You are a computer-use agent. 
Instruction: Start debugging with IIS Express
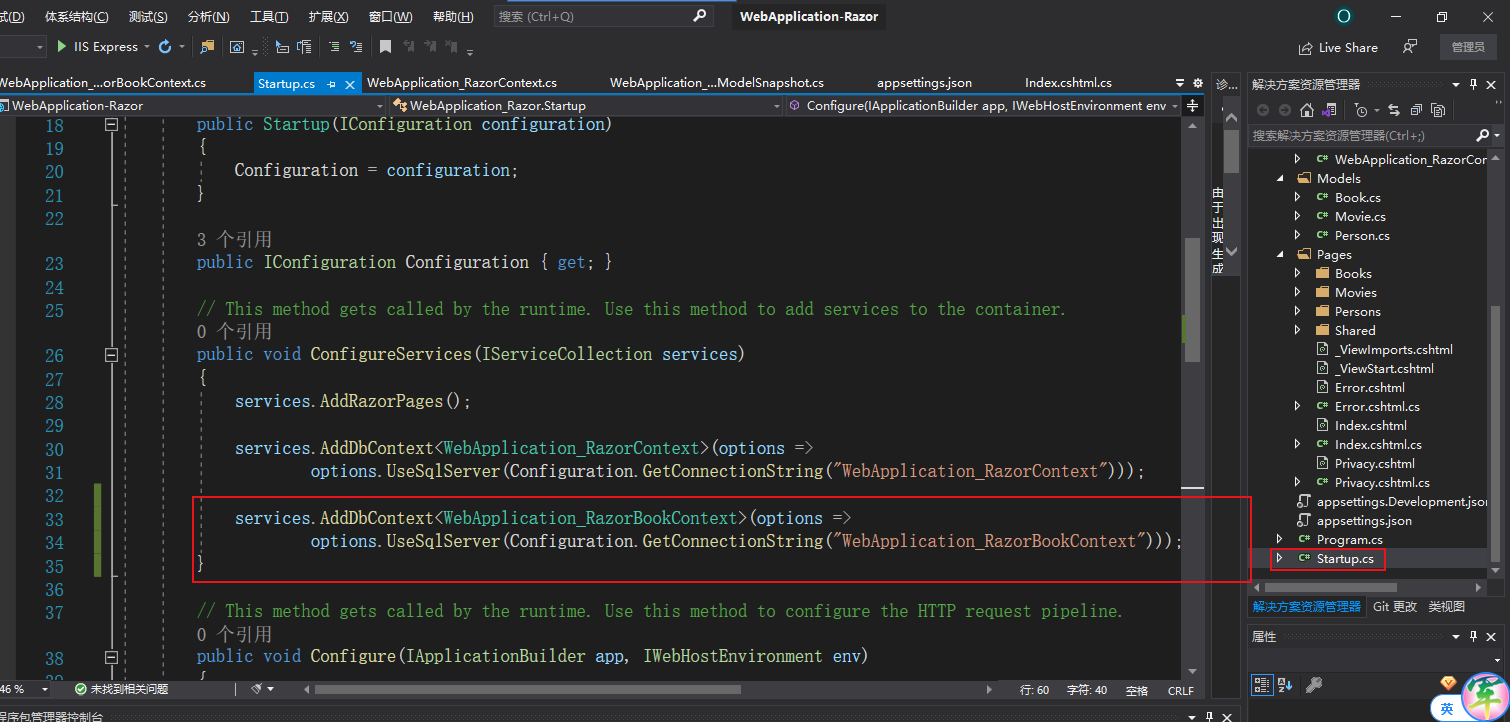tap(96, 47)
